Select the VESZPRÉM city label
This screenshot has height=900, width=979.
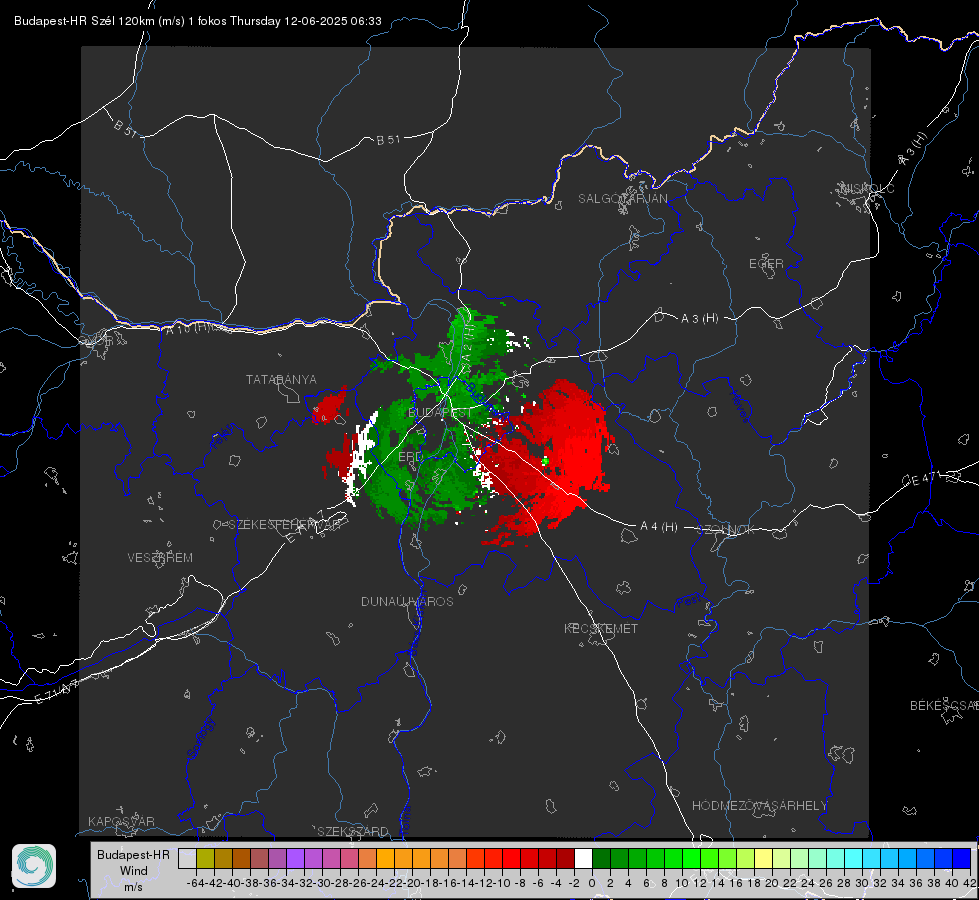click(160, 557)
